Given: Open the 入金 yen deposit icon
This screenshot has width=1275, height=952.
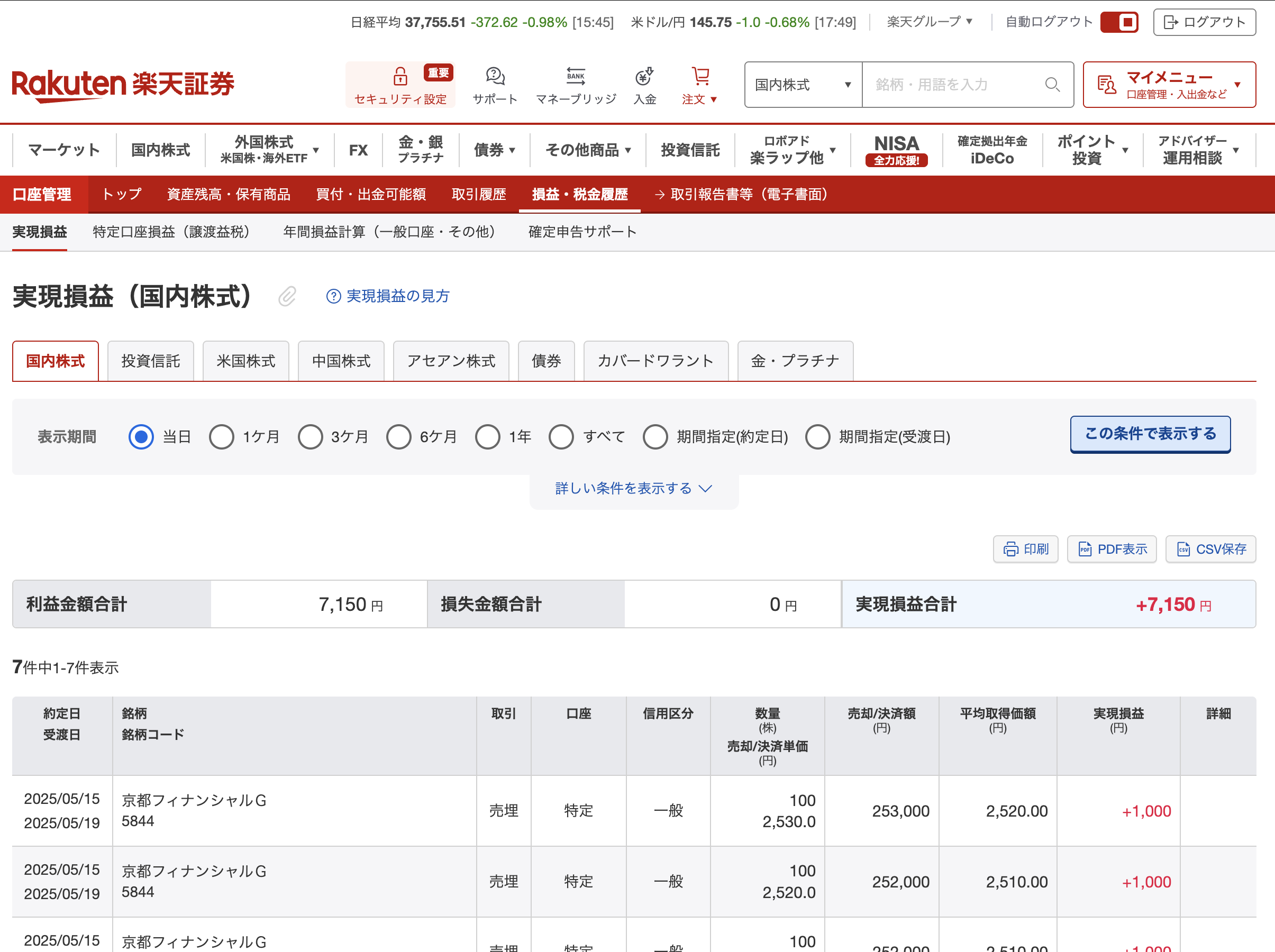Looking at the screenshot, I should pos(644,76).
